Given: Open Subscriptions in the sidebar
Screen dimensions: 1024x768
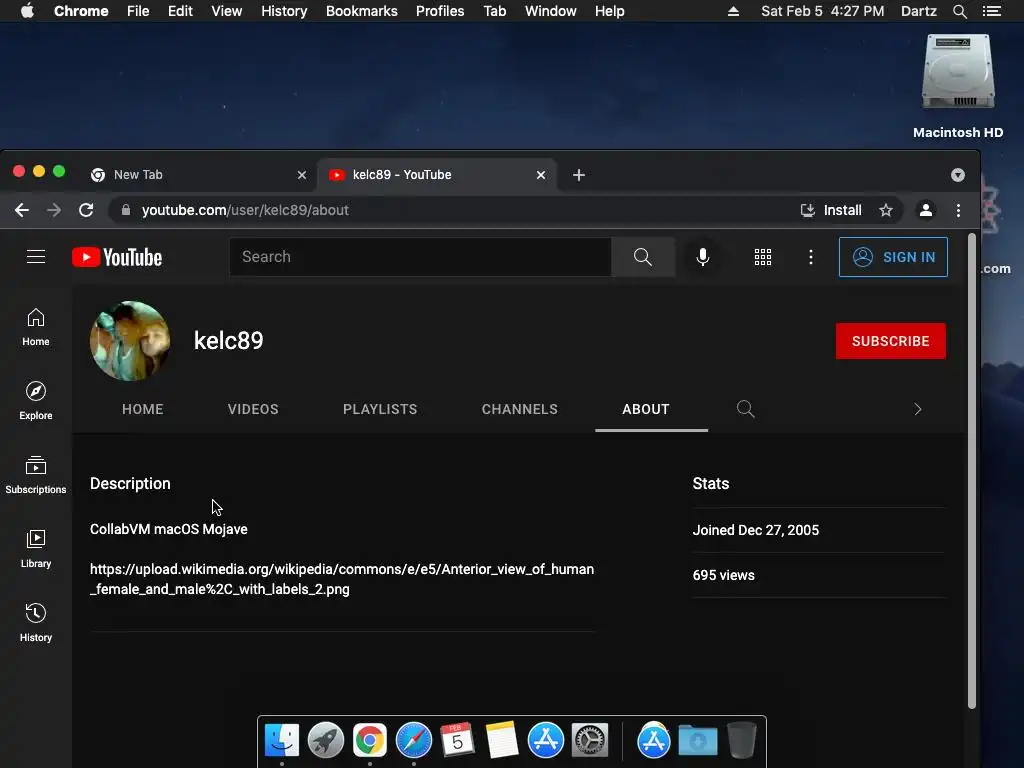Looking at the screenshot, I should click(36, 475).
